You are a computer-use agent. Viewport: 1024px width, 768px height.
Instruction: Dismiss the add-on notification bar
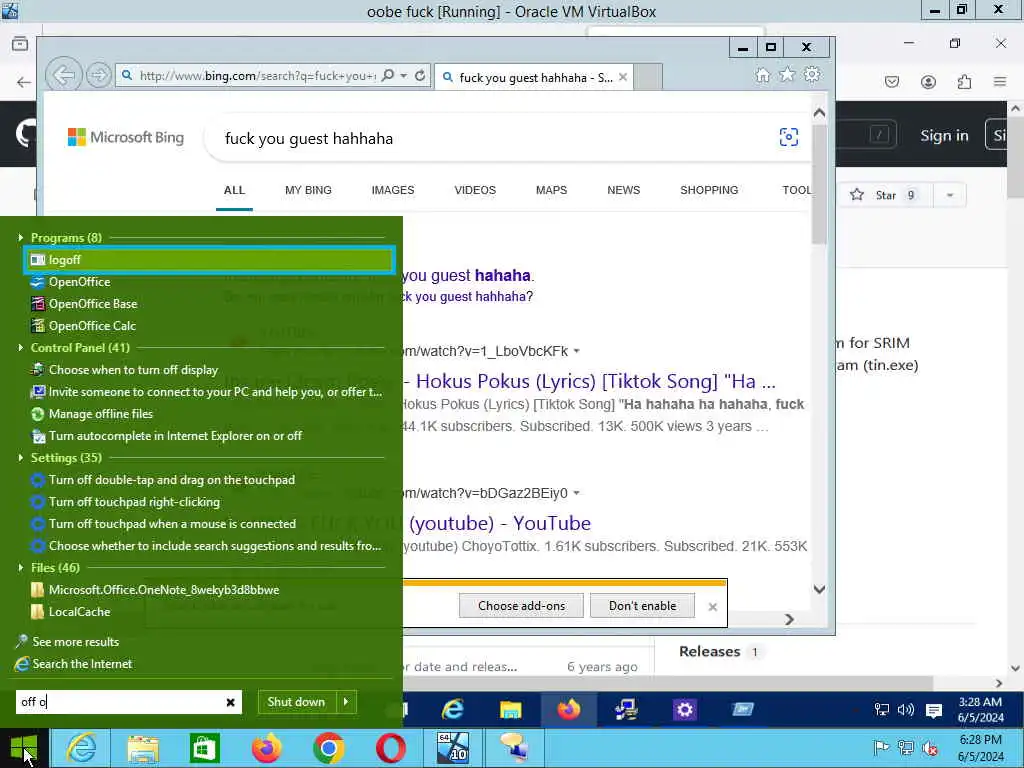(x=712, y=607)
